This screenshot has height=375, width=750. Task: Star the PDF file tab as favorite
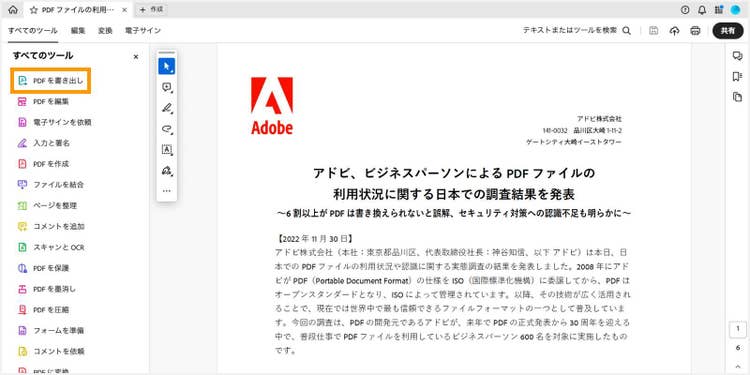coord(34,10)
